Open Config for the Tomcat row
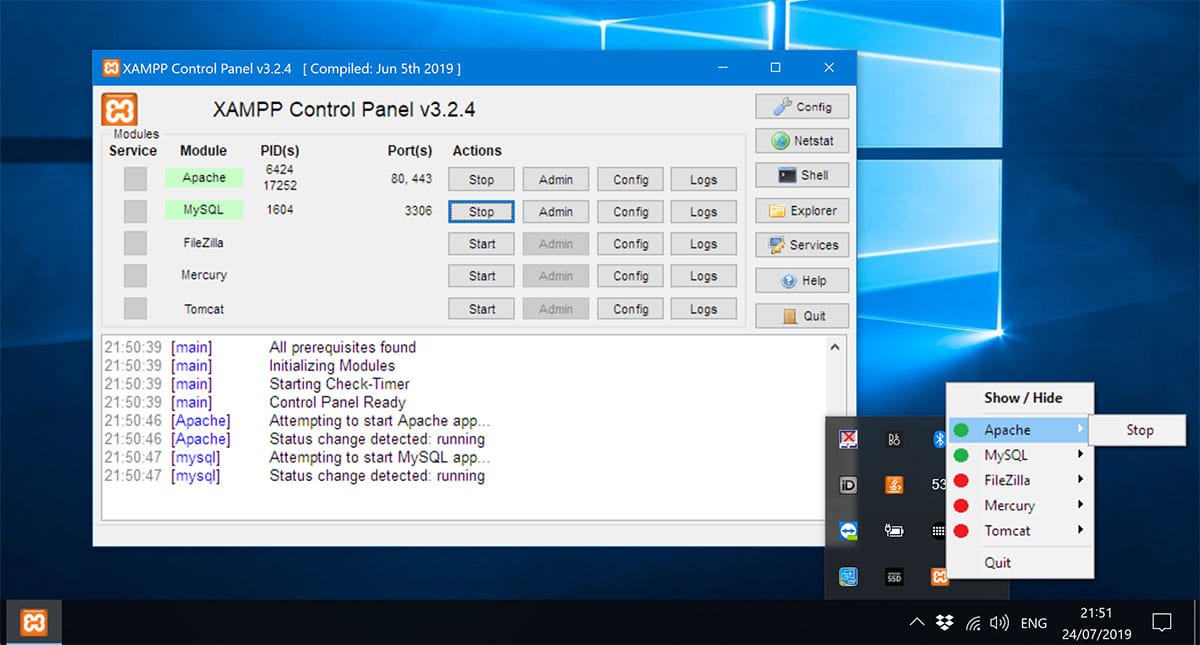The image size is (1200, 645). 631,309
